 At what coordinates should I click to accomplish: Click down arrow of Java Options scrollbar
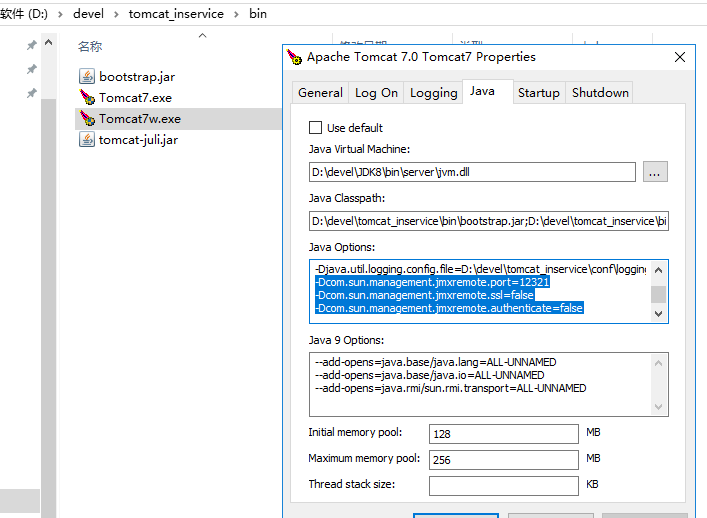point(658,313)
